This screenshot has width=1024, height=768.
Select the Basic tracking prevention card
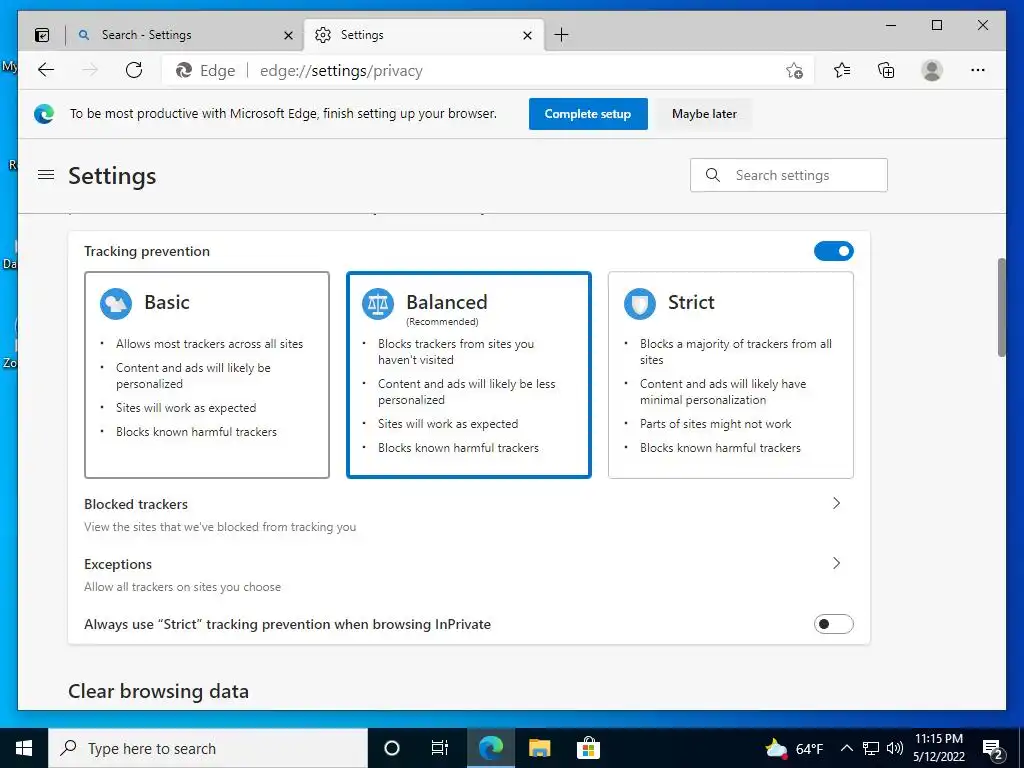(x=207, y=375)
